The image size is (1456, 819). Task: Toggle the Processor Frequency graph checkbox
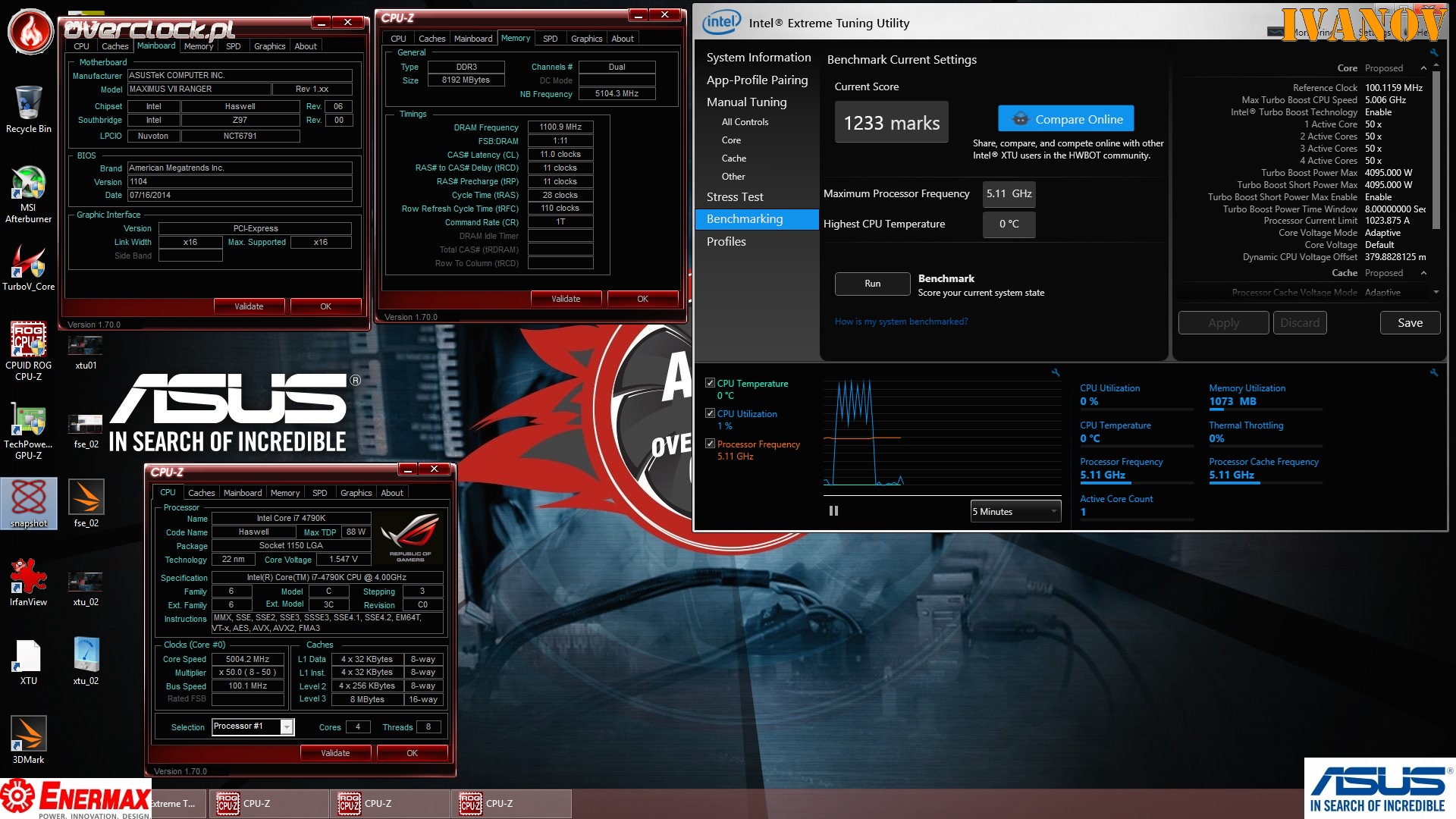pos(710,444)
